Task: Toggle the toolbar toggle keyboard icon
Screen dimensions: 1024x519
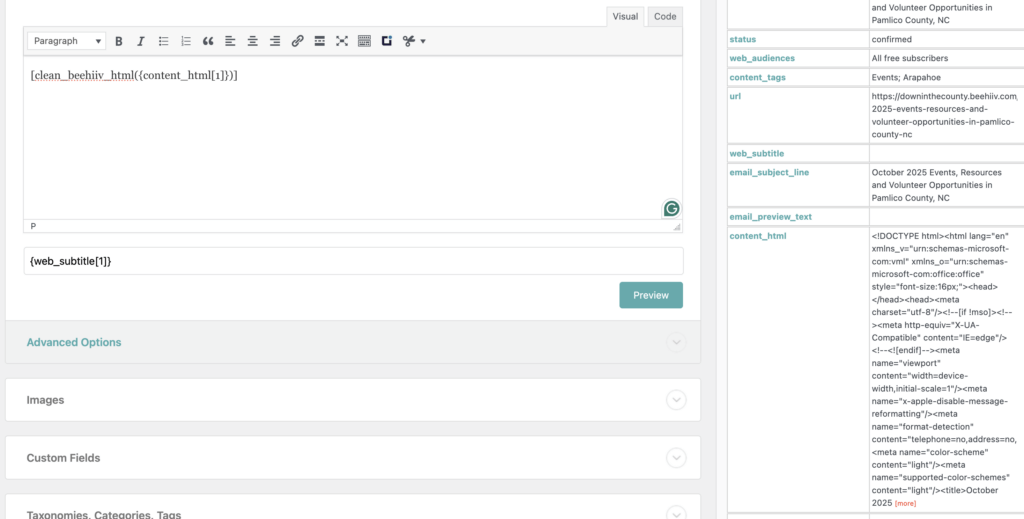Action: click(x=364, y=41)
